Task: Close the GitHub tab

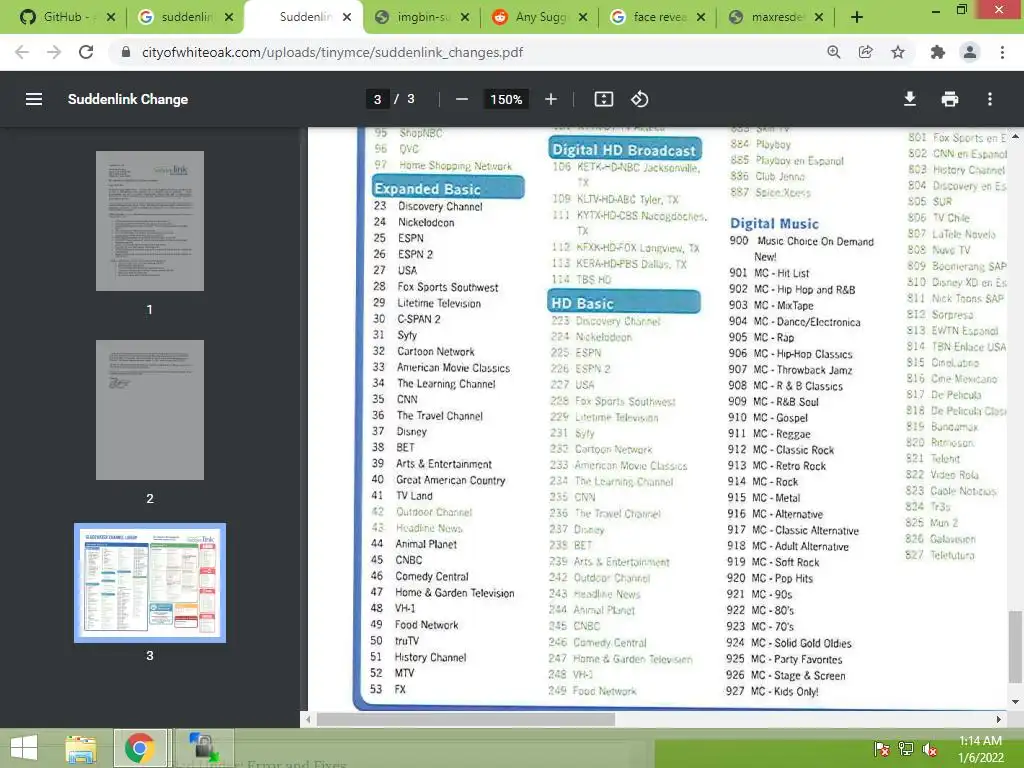Action: tap(111, 17)
